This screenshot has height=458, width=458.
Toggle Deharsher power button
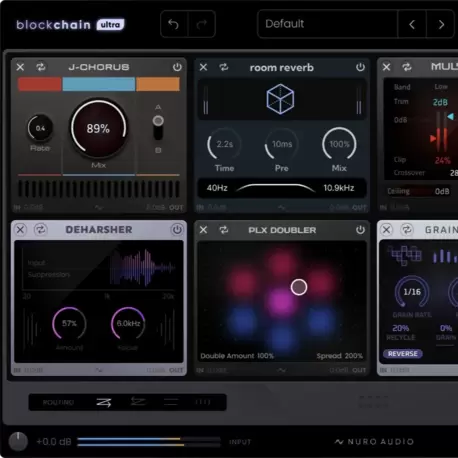coord(177,230)
